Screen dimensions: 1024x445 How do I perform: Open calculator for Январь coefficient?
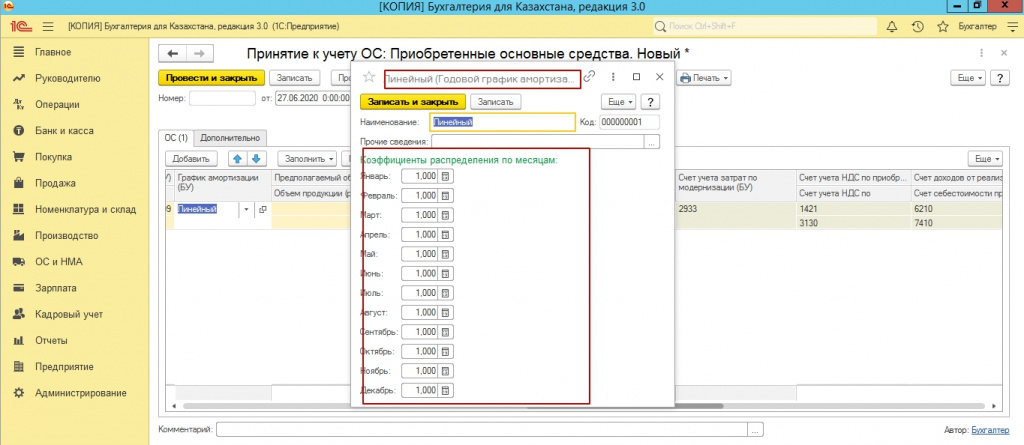pos(446,176)
